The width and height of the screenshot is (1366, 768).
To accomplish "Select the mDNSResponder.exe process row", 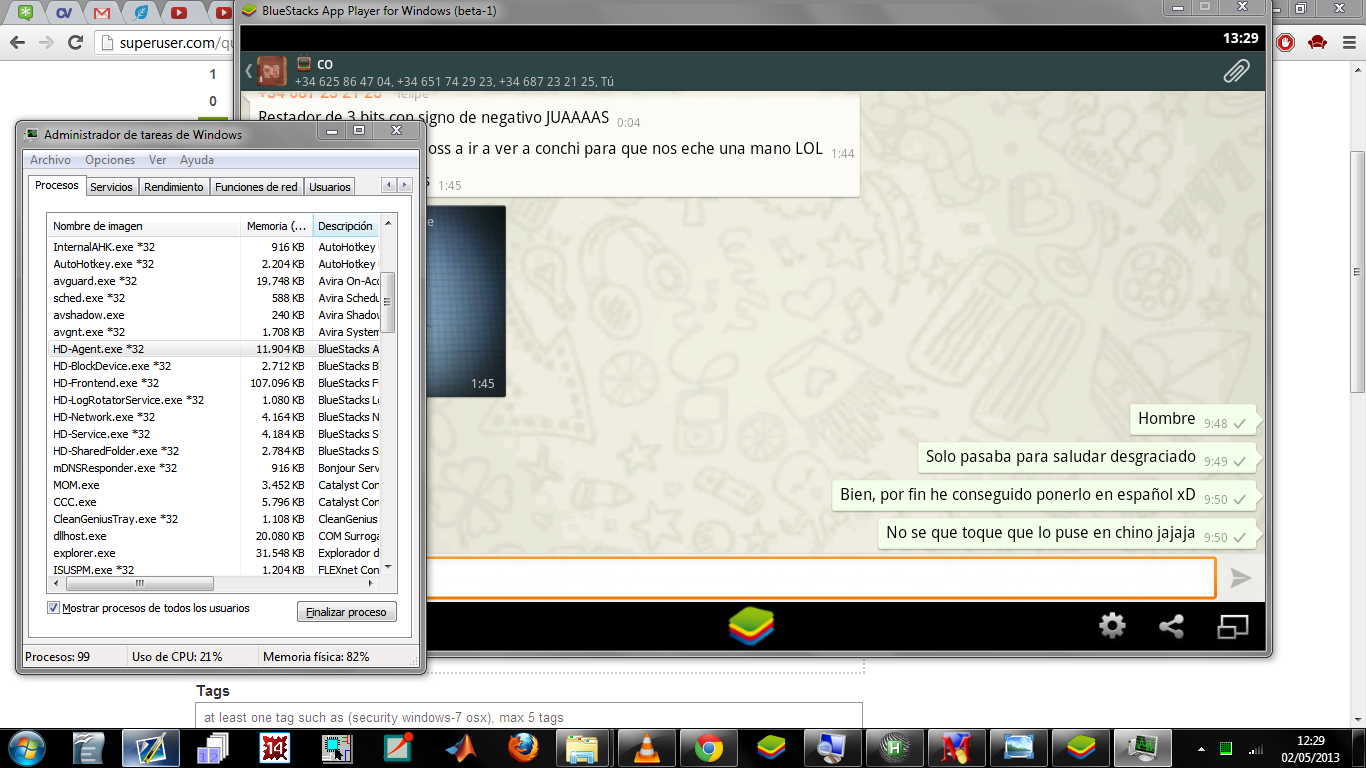I will 214,468.
